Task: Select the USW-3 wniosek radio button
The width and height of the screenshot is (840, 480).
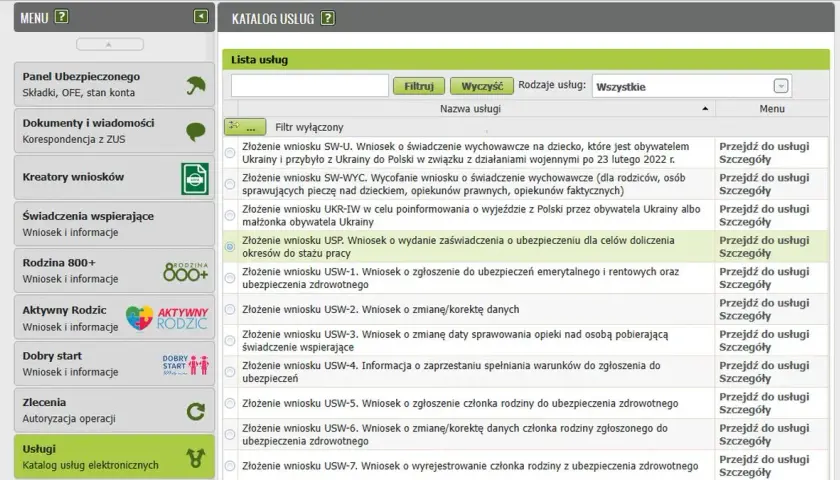Action: coord(230,340)
